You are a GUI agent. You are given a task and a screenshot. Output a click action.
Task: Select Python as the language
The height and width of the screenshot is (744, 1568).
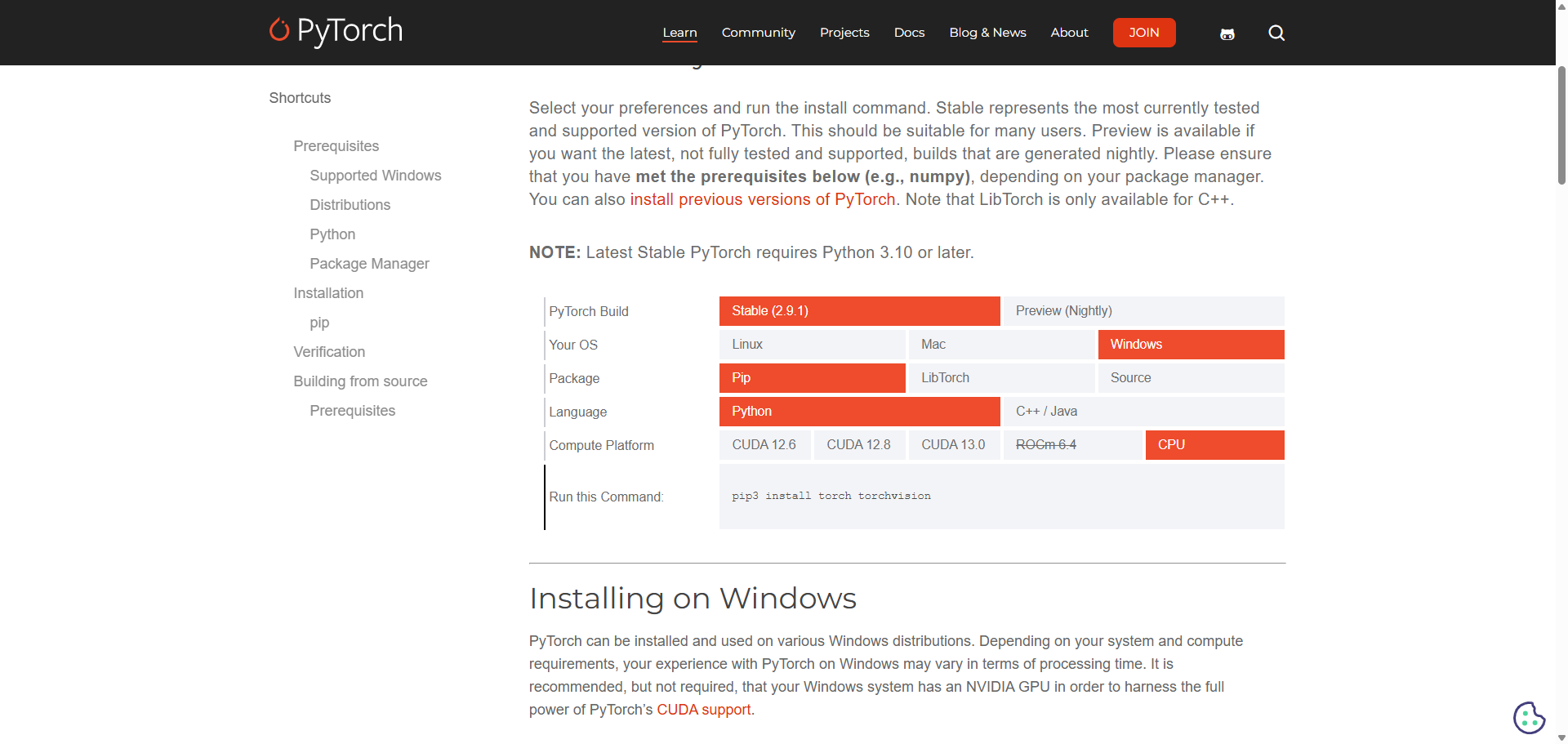click(859, 412)
